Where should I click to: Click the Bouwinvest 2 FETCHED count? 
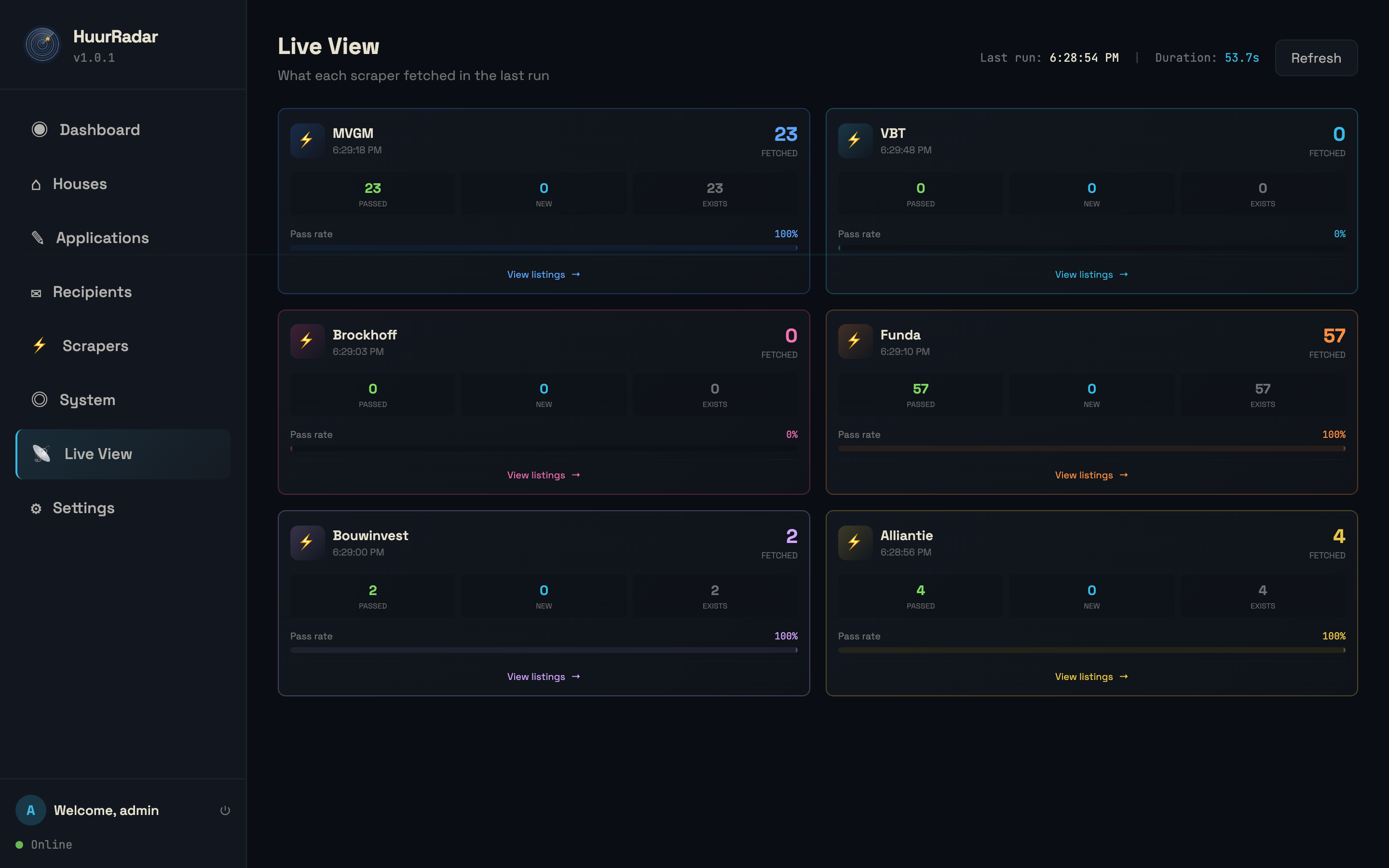(x=791, y=536)
